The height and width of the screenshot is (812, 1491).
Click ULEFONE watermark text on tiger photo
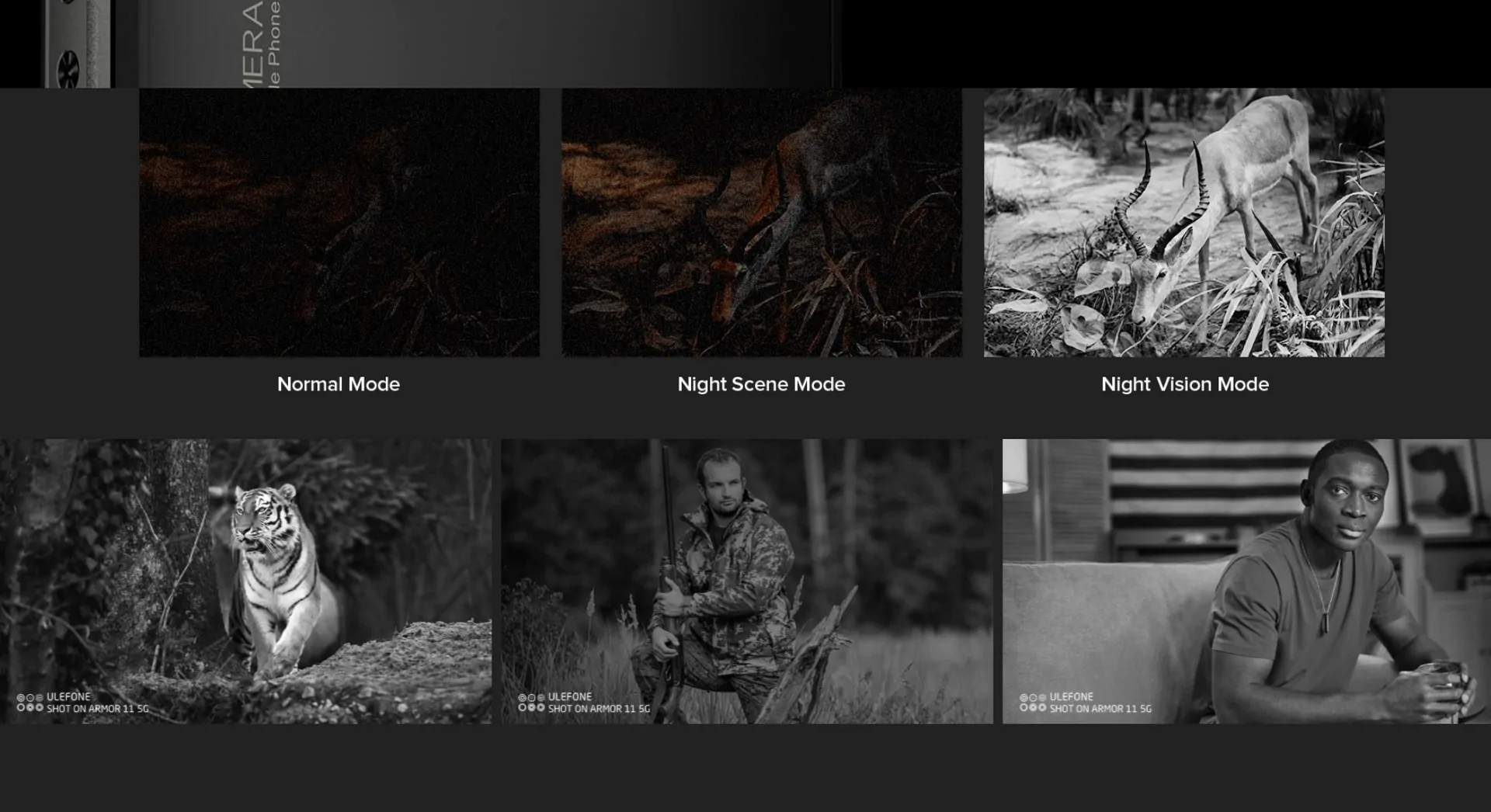pyautogui.click(x=68, y=697)
